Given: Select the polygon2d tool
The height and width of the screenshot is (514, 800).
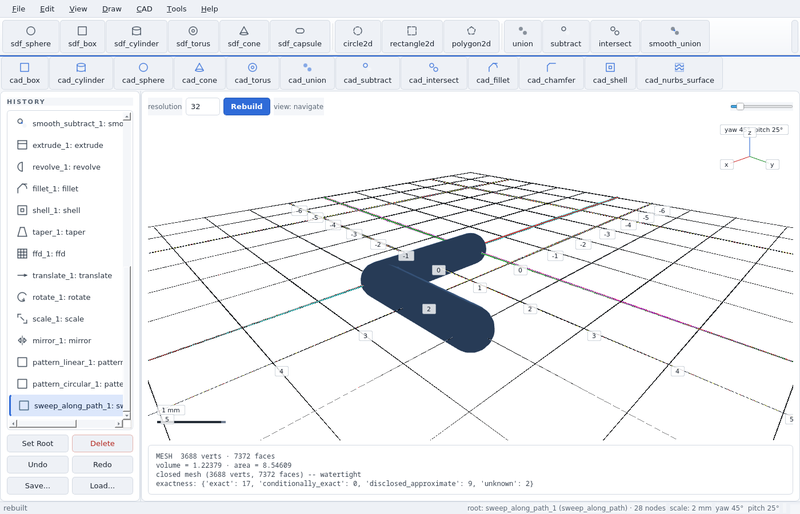Looking at the screenshot, I should pos(471,37).
